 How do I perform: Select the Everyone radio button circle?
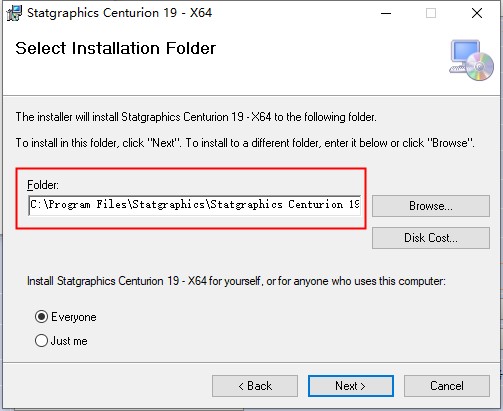(x=41, y=317)
